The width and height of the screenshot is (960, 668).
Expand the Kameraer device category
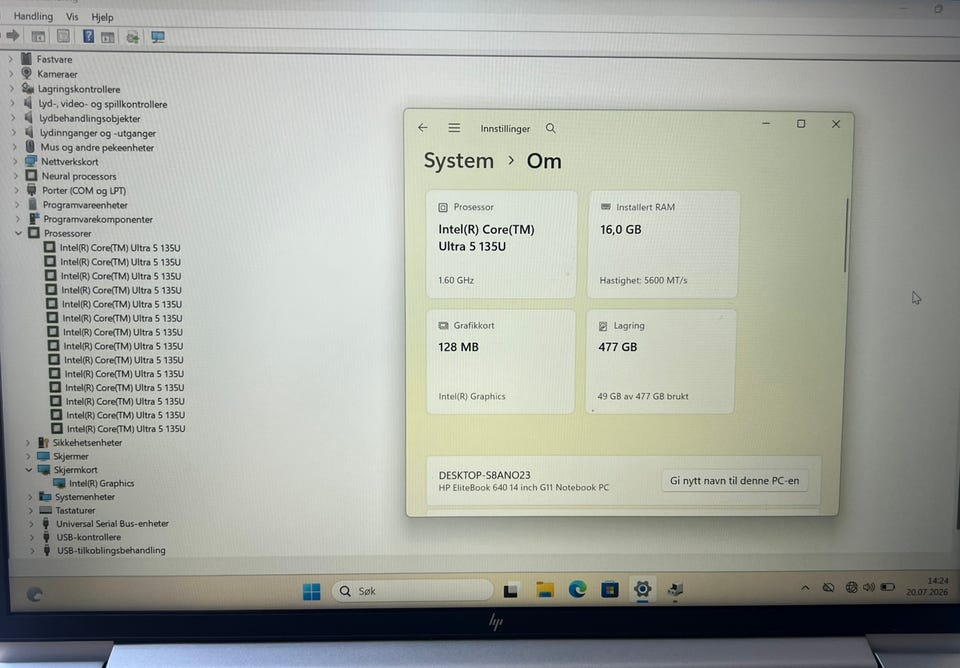click(x=11, y=74)
